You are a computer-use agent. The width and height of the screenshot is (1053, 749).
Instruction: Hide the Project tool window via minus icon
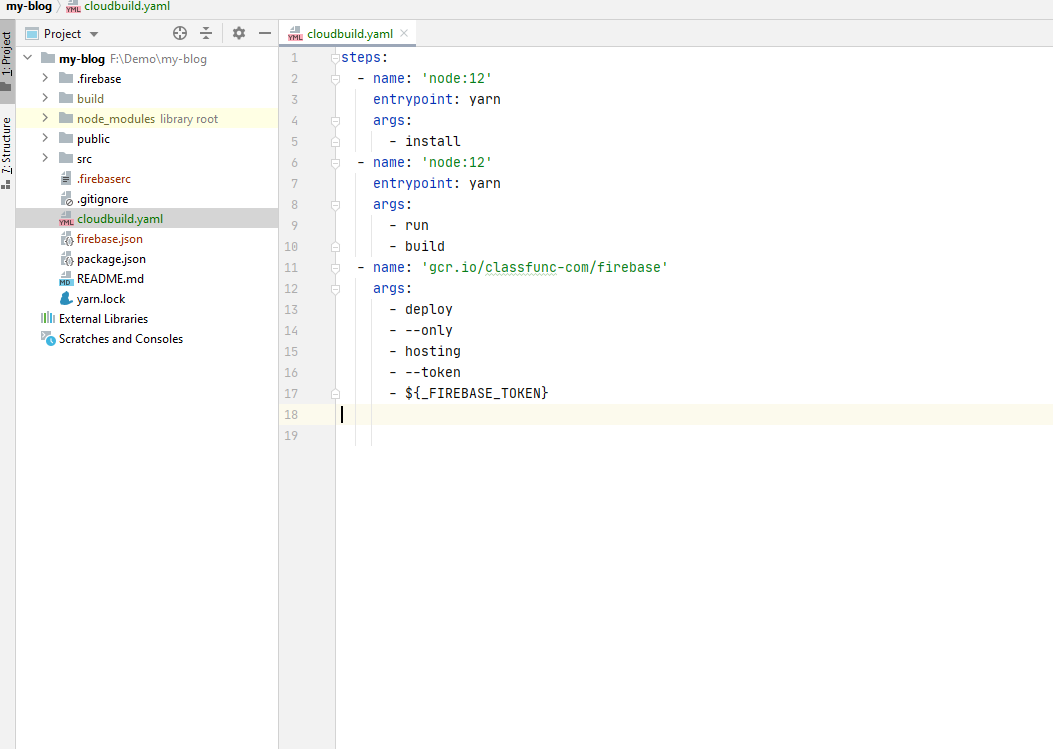tap(265, 33)
